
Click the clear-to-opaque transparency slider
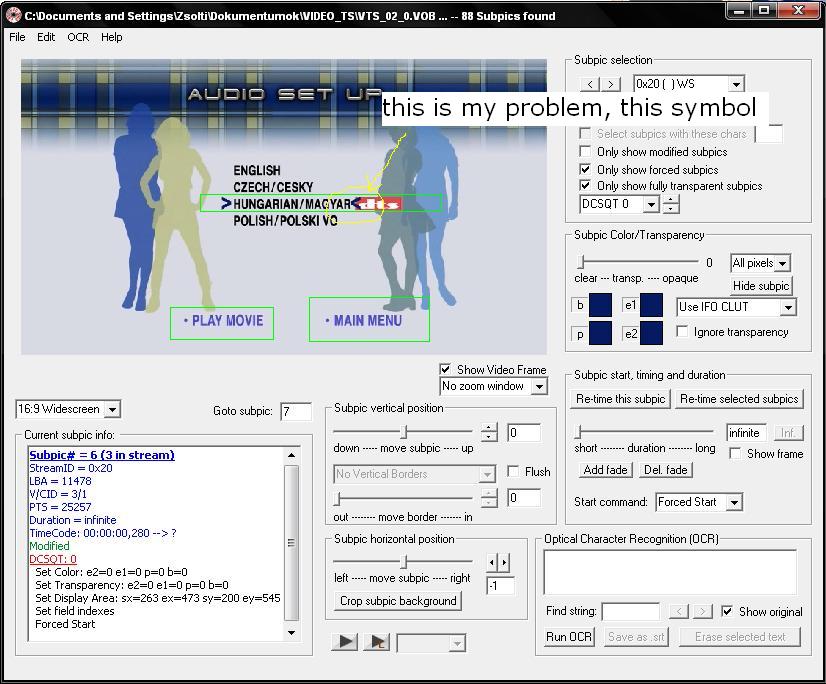pos(637,262)
